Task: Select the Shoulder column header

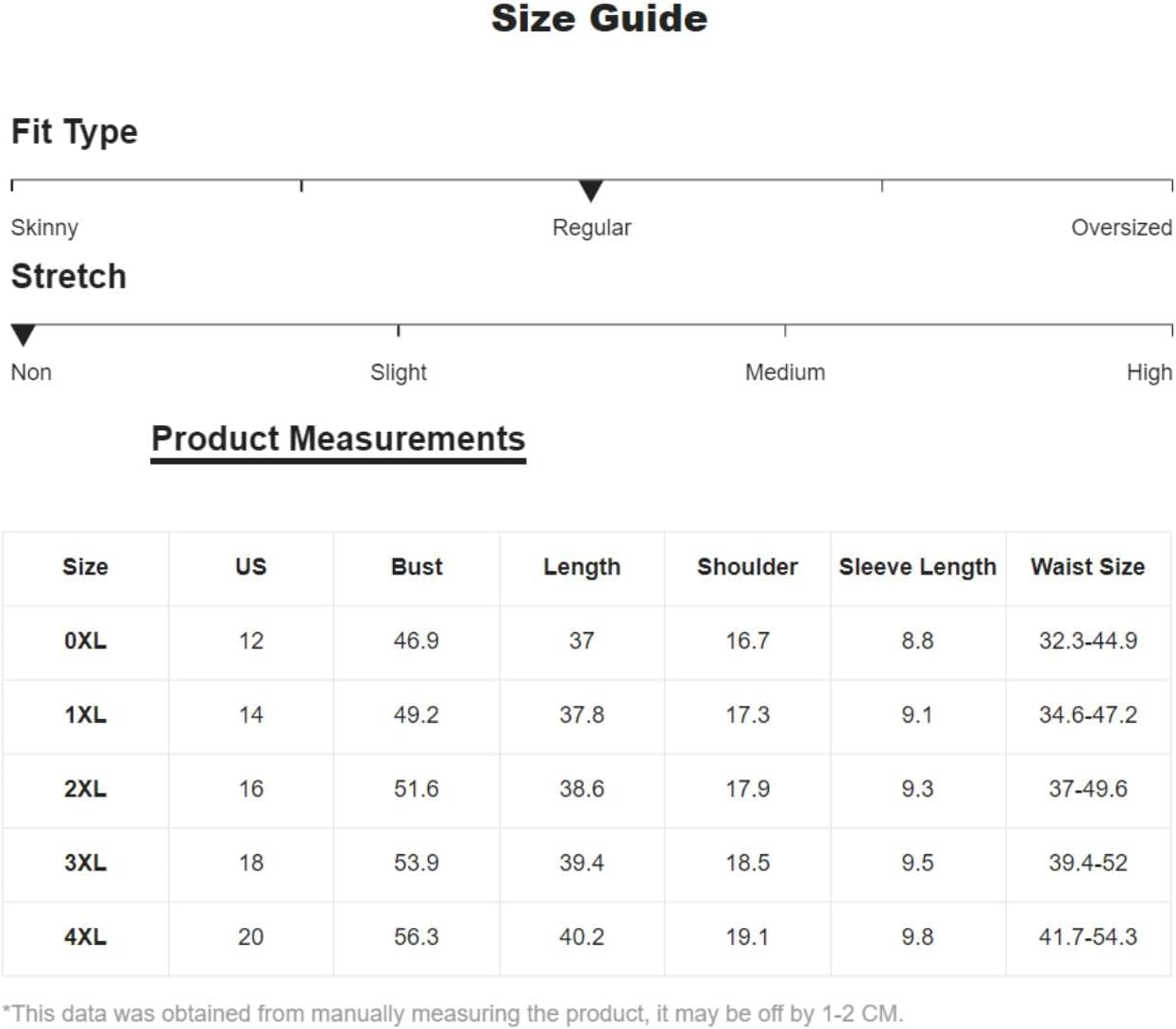Action: [x=747, y=567]
